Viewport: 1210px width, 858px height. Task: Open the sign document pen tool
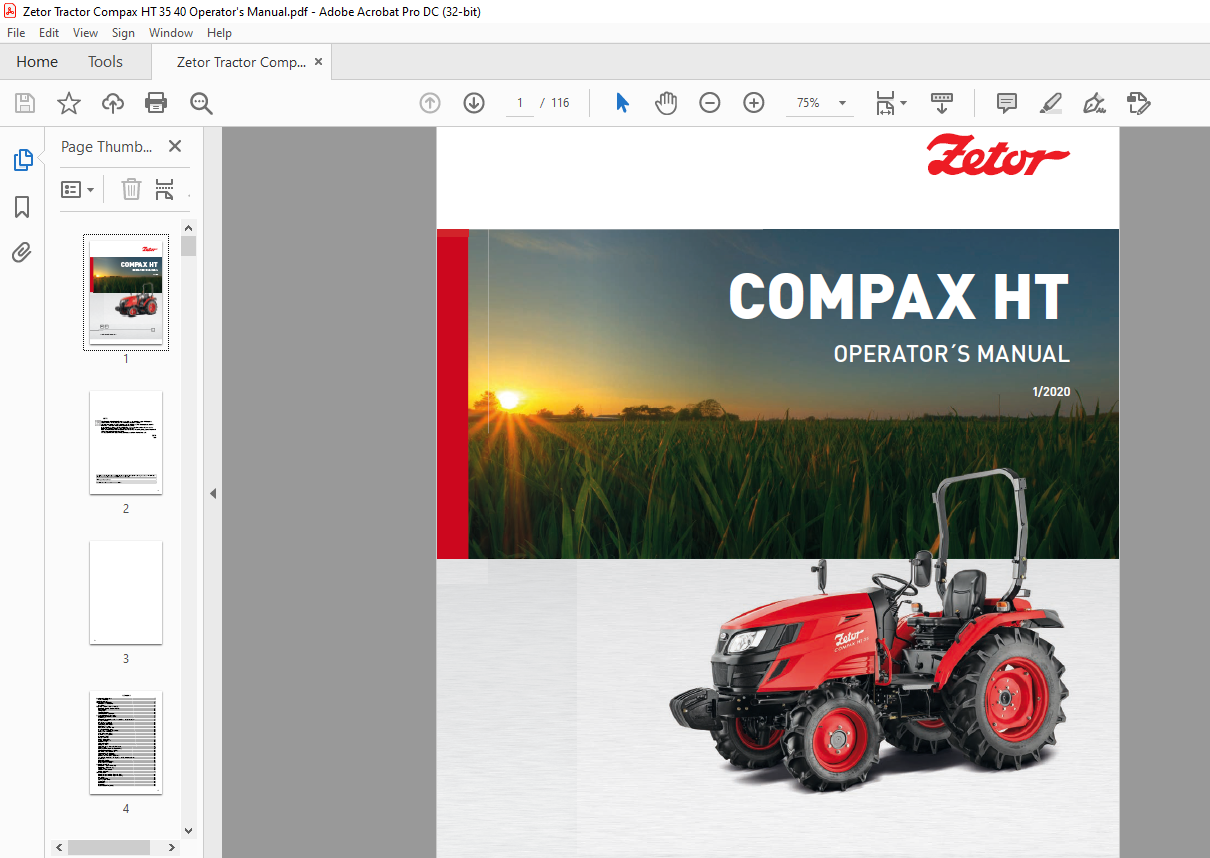pyautogui.click(x=1094, y=103)
